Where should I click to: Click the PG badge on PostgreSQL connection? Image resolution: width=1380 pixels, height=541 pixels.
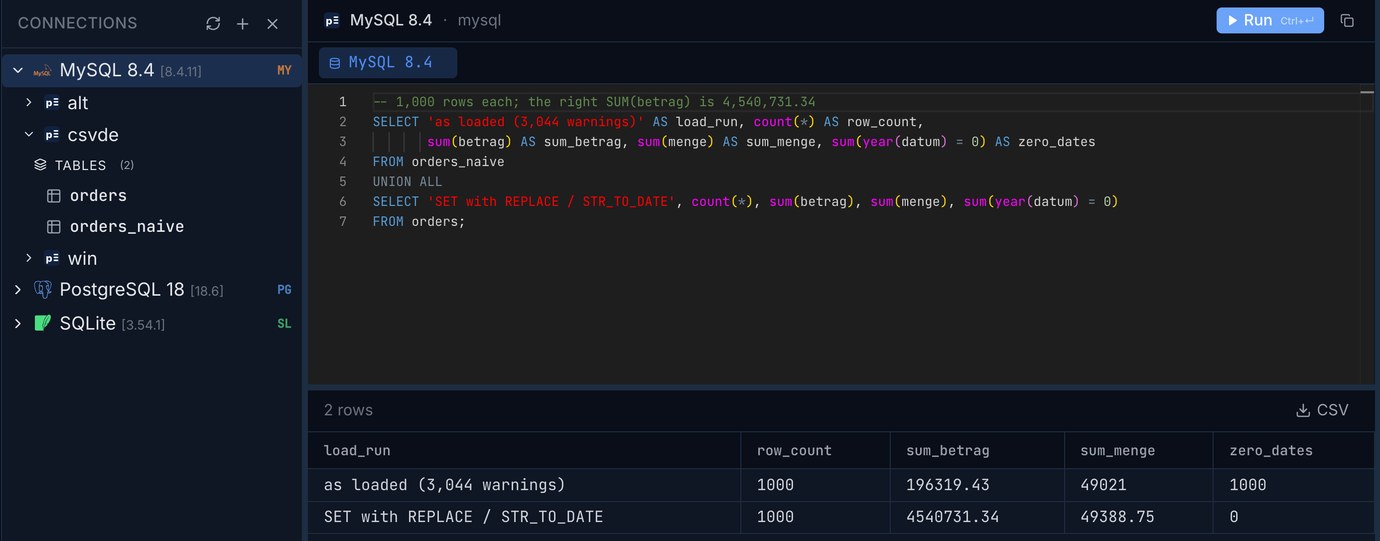point(284,290)
